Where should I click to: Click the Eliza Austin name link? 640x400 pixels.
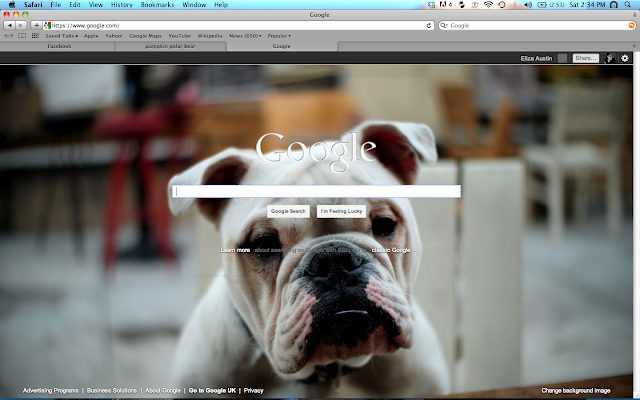point(536,58)
